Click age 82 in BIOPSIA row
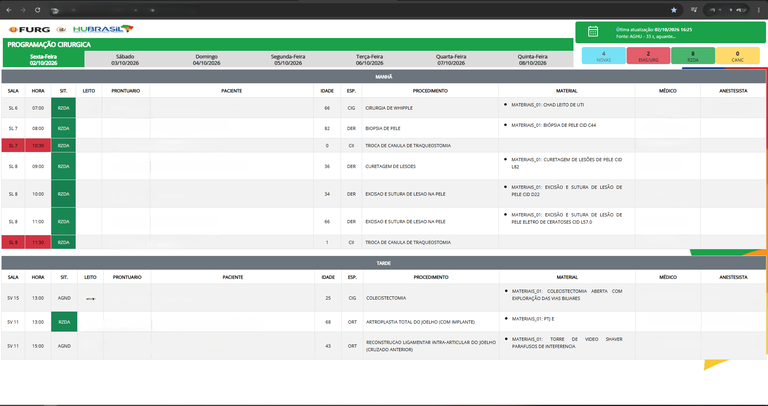The width and height of the screenshot is (768, 406). 327,128
